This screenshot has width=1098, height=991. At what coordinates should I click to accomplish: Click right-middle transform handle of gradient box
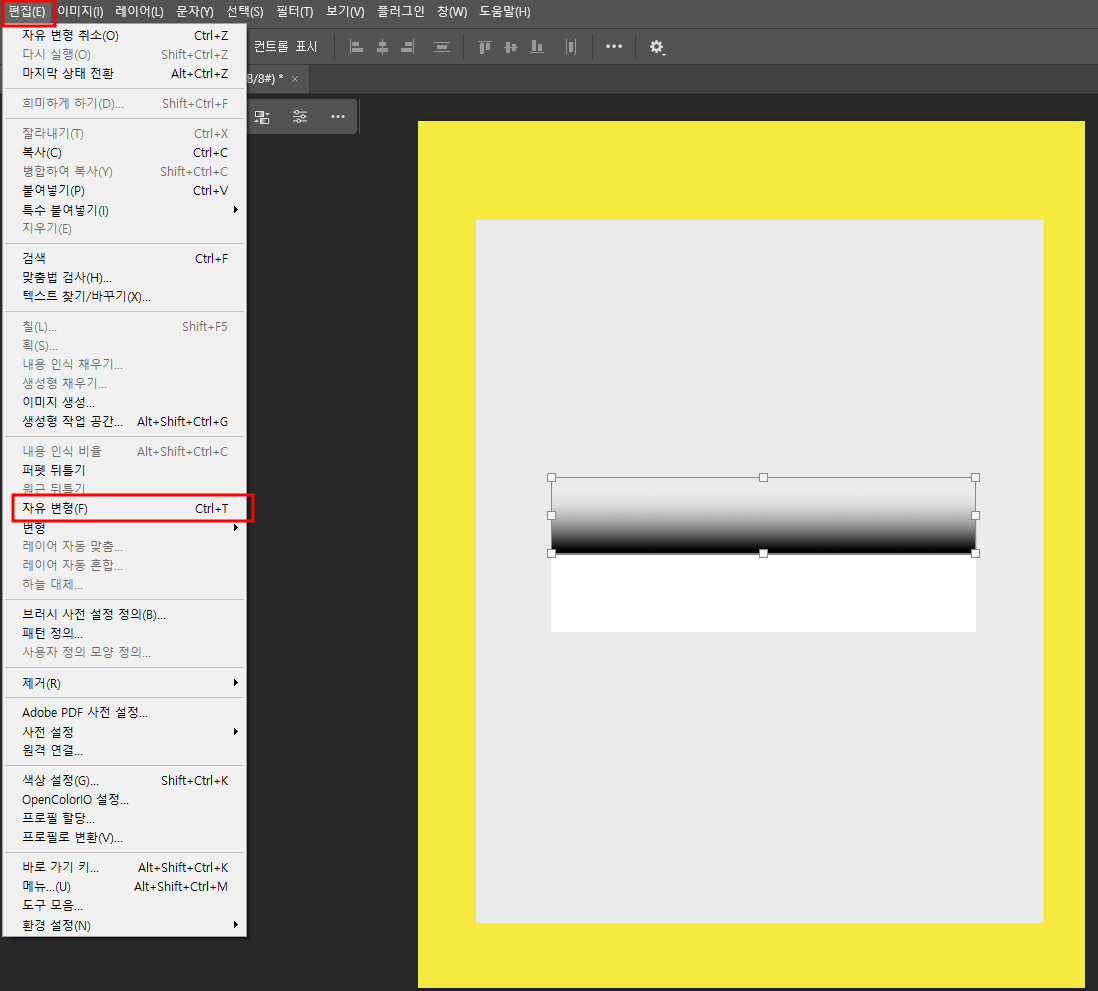[975, 515]
